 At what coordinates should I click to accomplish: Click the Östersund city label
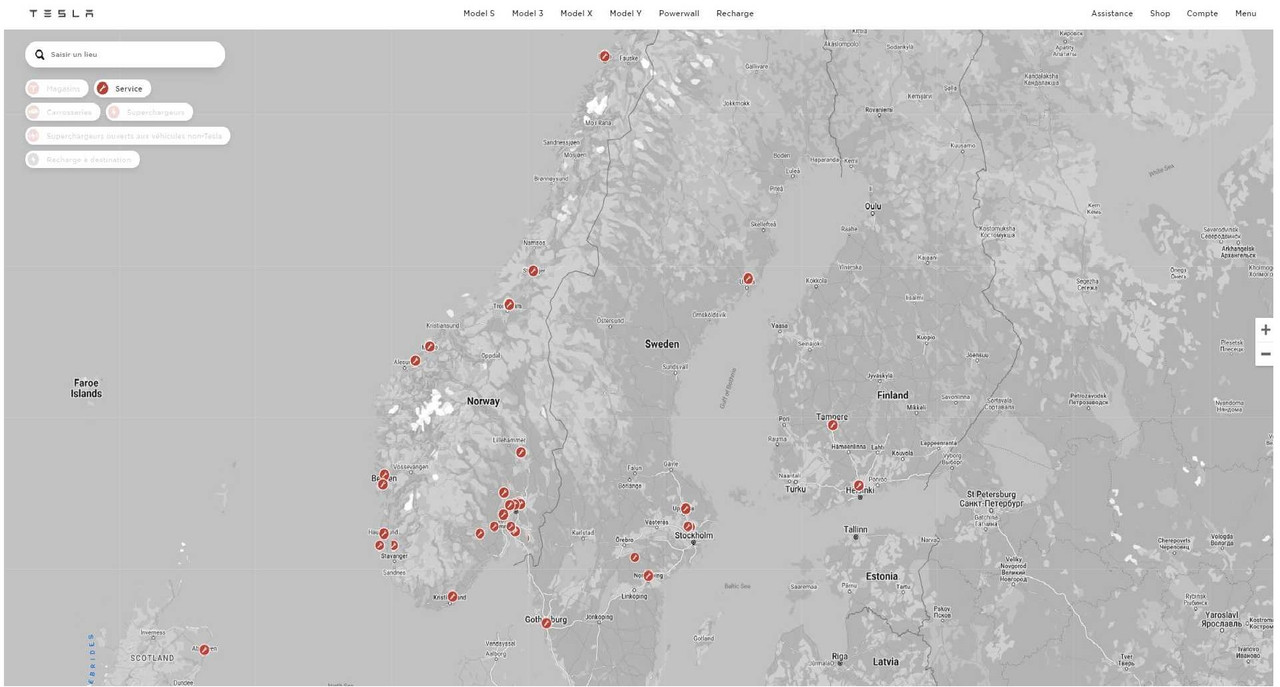pyautogui.click(x=610, y=321)
